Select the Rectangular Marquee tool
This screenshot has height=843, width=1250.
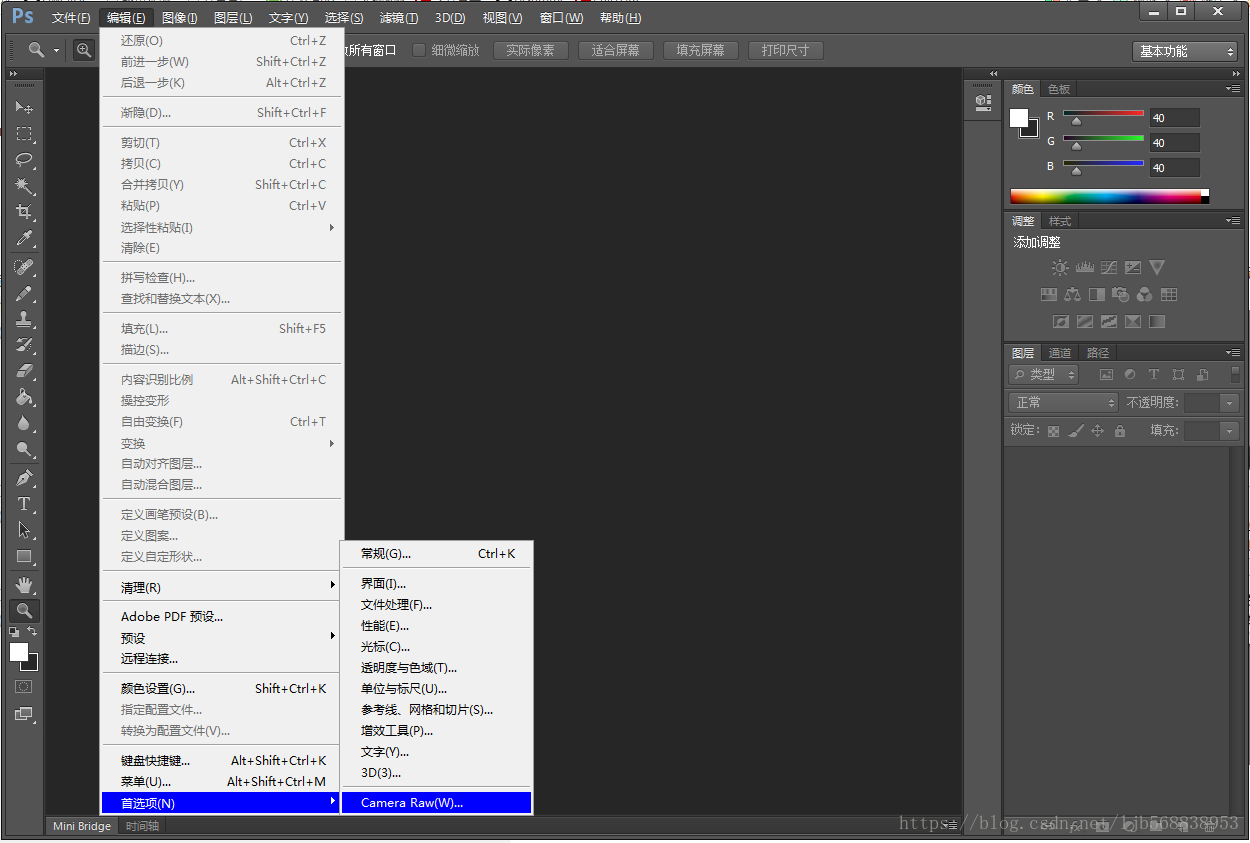(24, 134)
